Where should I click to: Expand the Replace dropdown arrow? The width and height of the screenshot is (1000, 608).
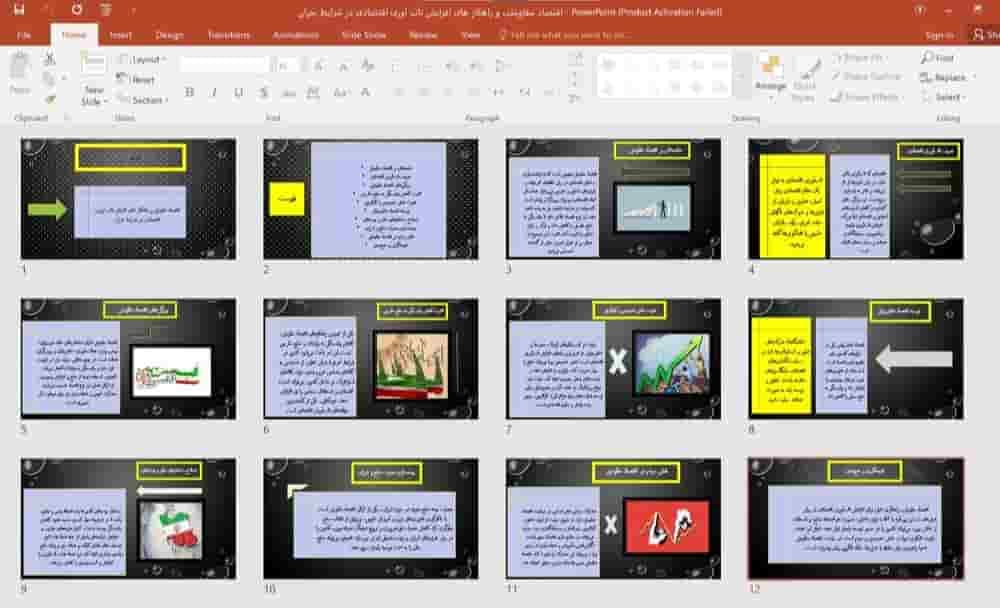[974, 77]
